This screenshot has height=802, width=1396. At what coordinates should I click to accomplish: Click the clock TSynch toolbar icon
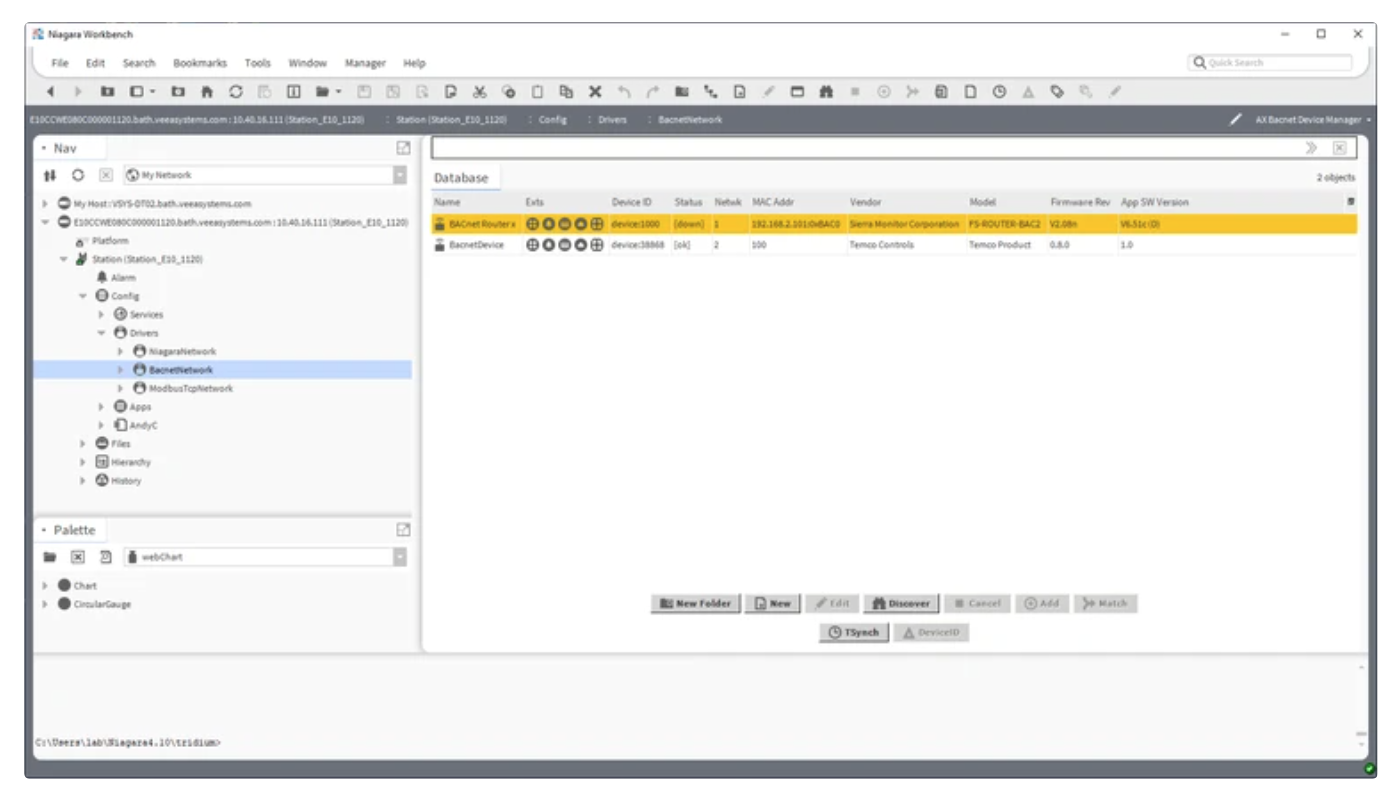point(1000,91)
